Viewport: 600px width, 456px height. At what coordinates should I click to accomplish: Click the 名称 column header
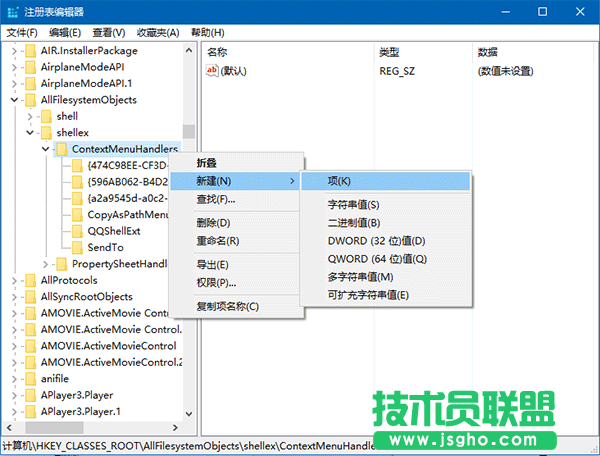(x=217, y=51)
